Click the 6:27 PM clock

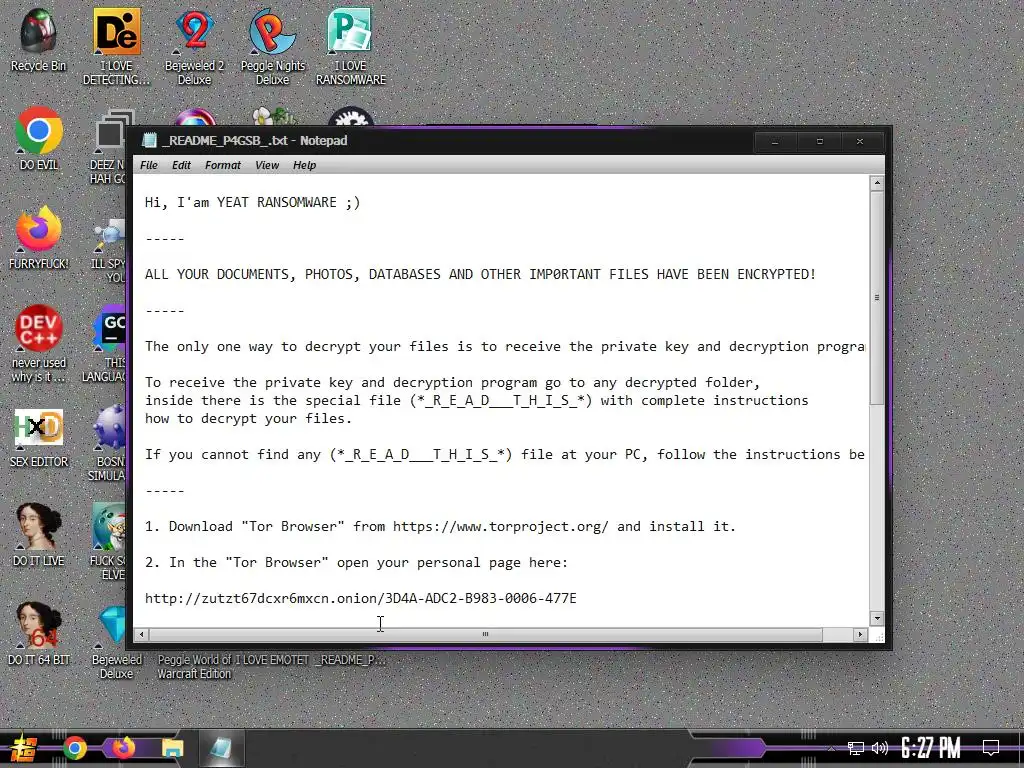(x=931, y=748)
